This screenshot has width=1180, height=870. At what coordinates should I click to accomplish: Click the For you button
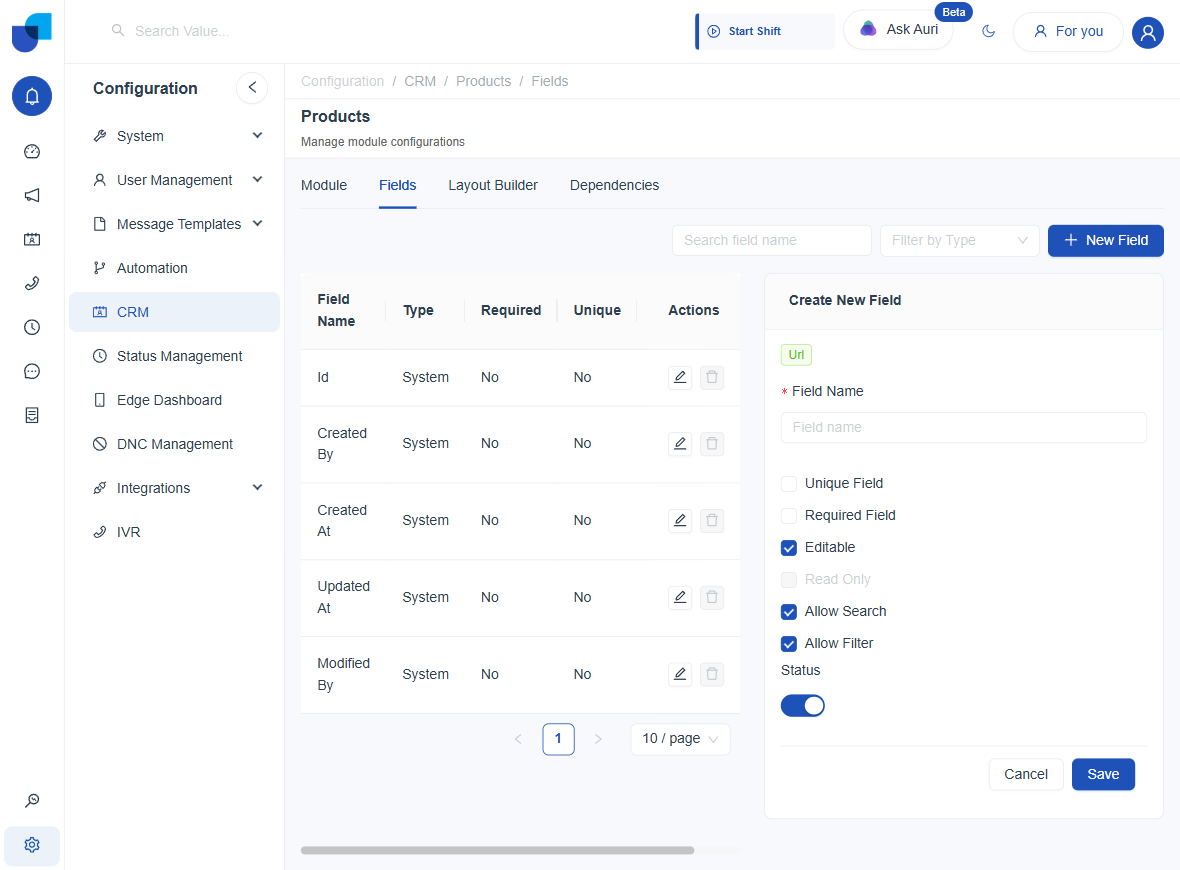tap(1068, 32)
